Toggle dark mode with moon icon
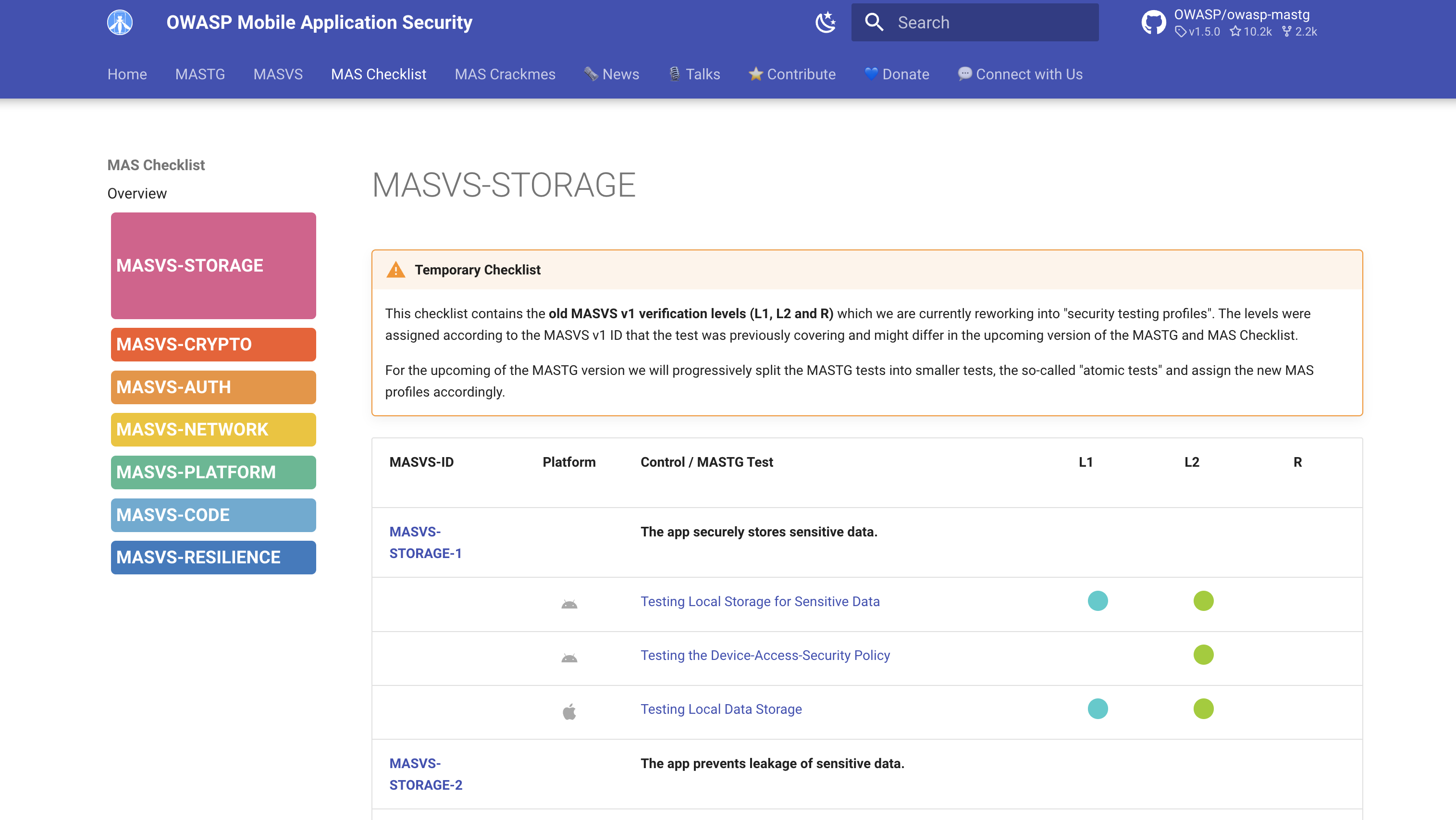1456x820 pixels. pos(825,23)
